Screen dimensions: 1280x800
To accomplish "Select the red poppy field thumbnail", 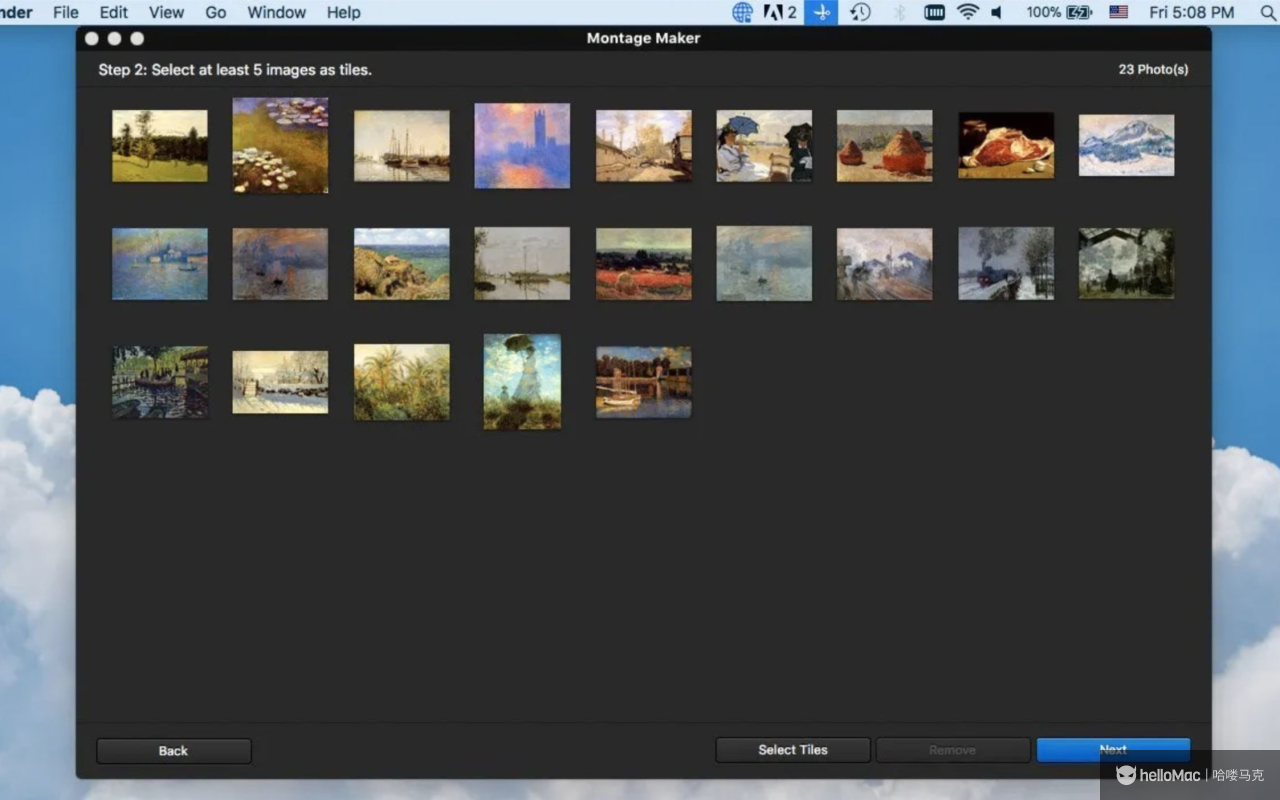I will [643, 264].
